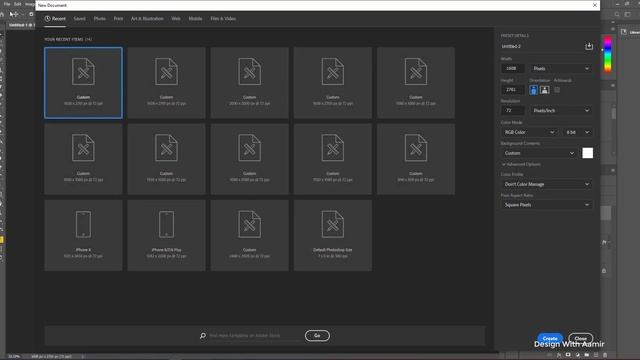Select the iPhone 6/7/8 Plus preset card
640x360 pixels.
click(x=167, y=235)
